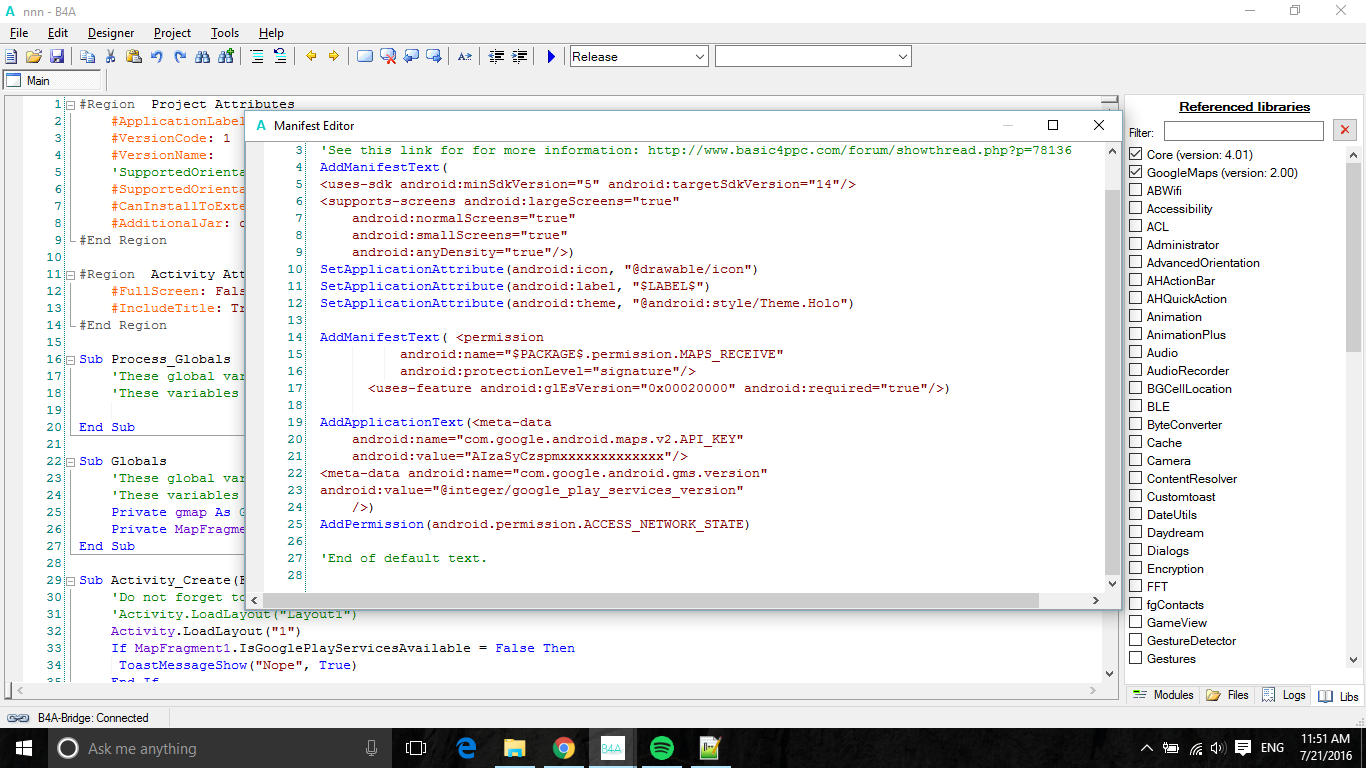The image size is (1366, 768).
Task: Click the Copy toolbar icon
Action: pos(88,57)
